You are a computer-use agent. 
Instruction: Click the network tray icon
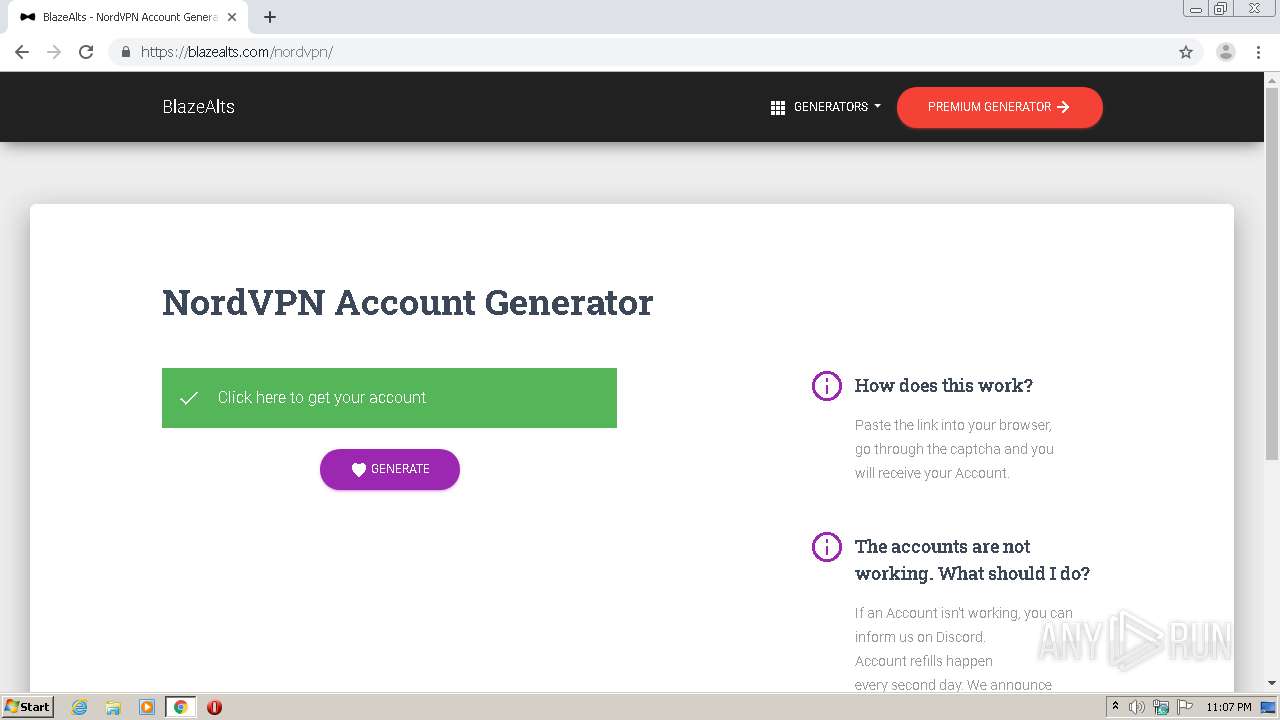pos(1161,707)
